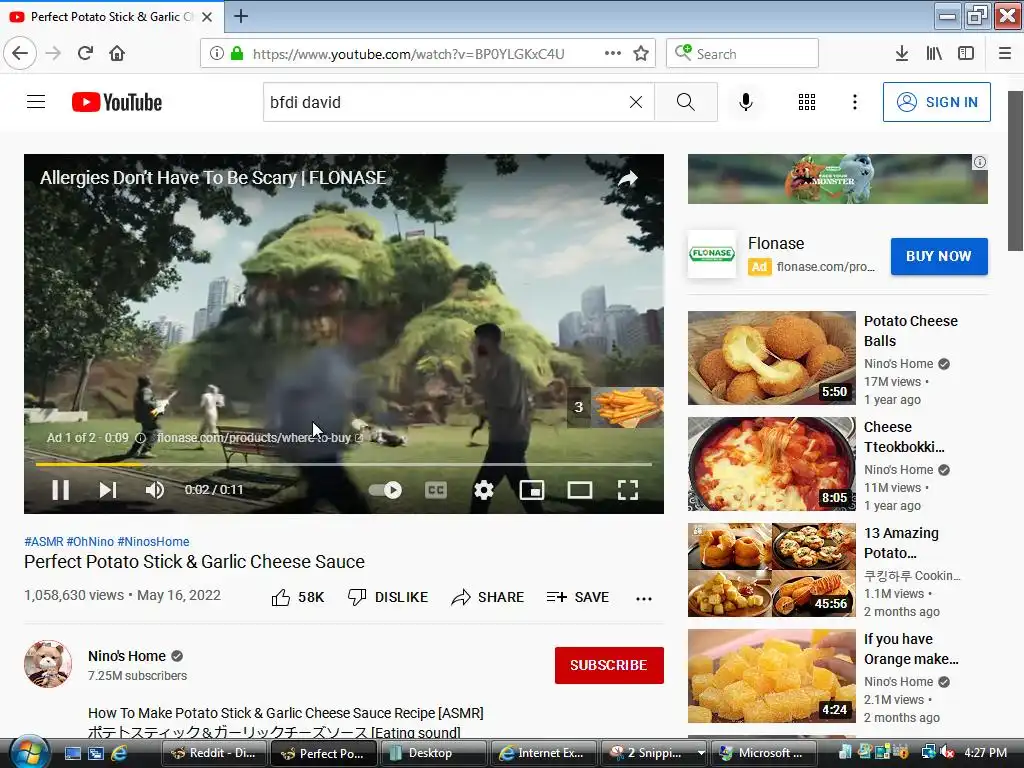
Task: Toggle sidebars icon in browser toolbar
Action: [966, 54]
